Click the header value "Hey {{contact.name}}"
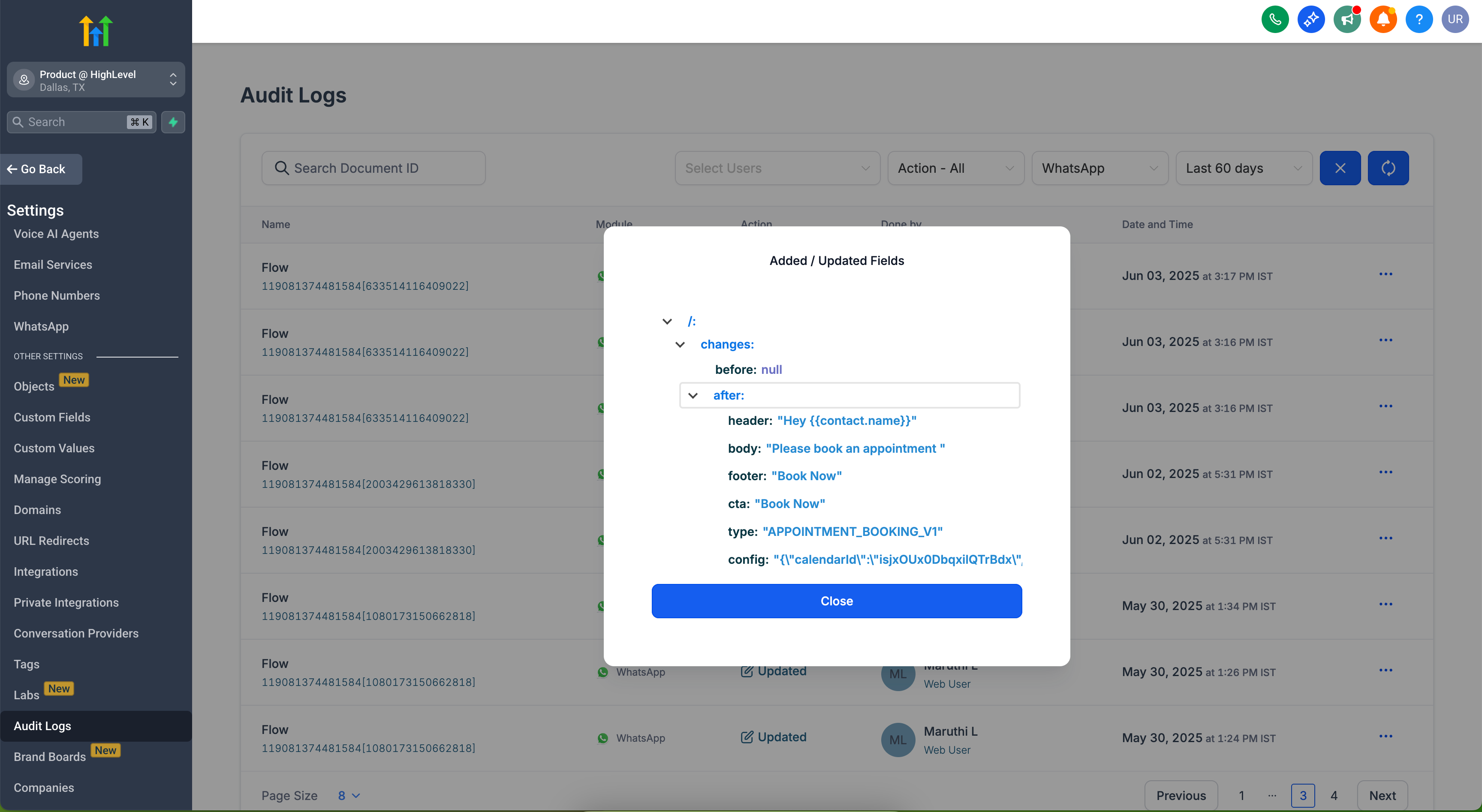 point(847,421)
